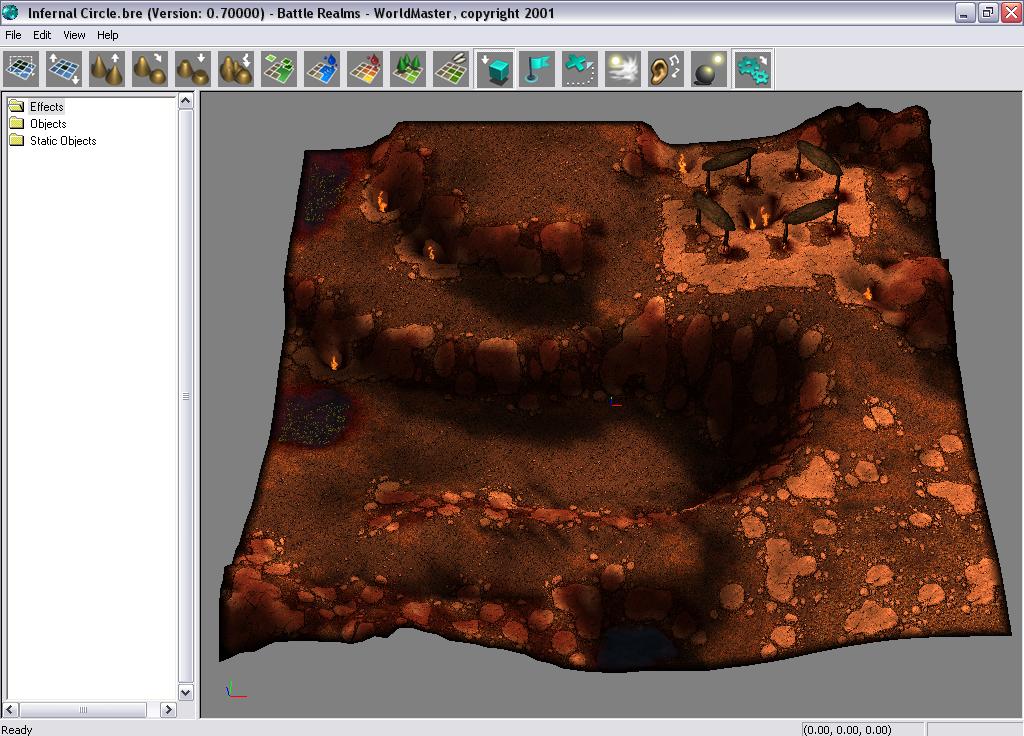Screen dimensions: 1024x736
Task: Select the teal cube object placement tool
Action: 494,69
